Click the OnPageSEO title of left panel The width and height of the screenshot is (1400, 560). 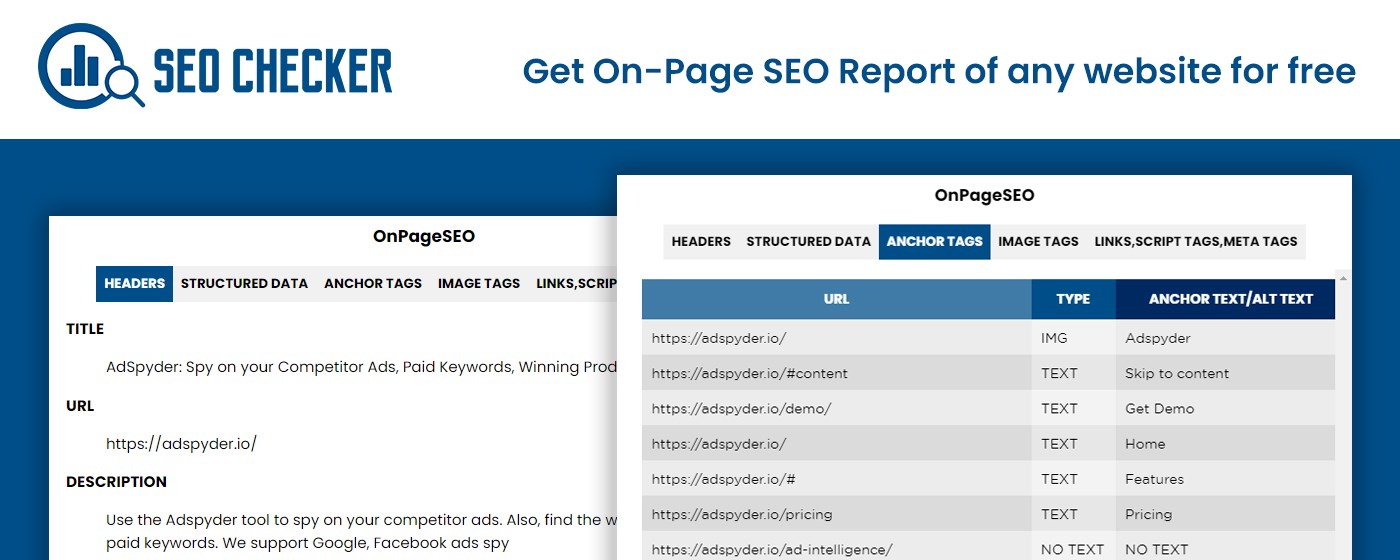tap(424, 237)
